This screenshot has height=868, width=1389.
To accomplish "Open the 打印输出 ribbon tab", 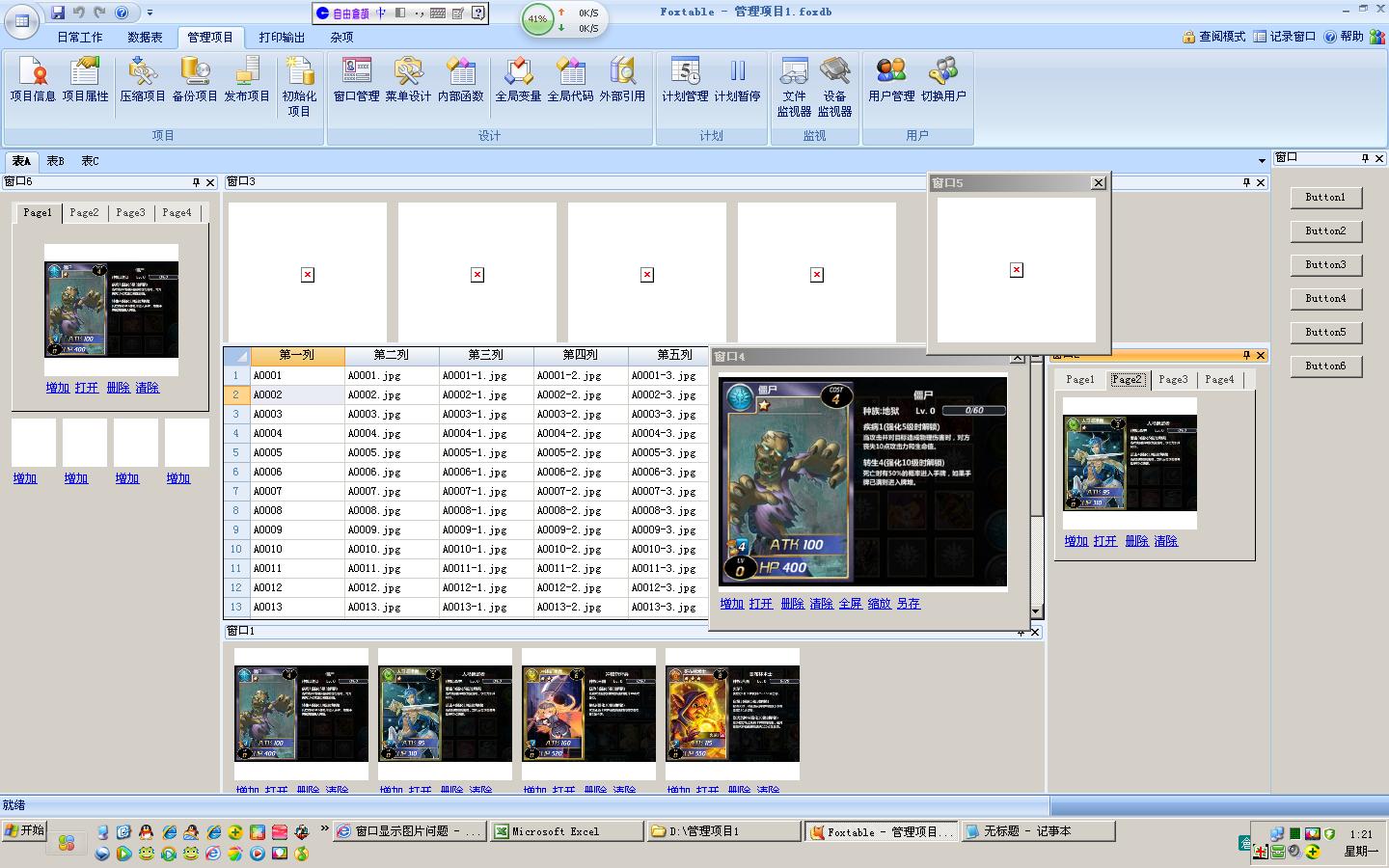I will (x=282, y=38).
